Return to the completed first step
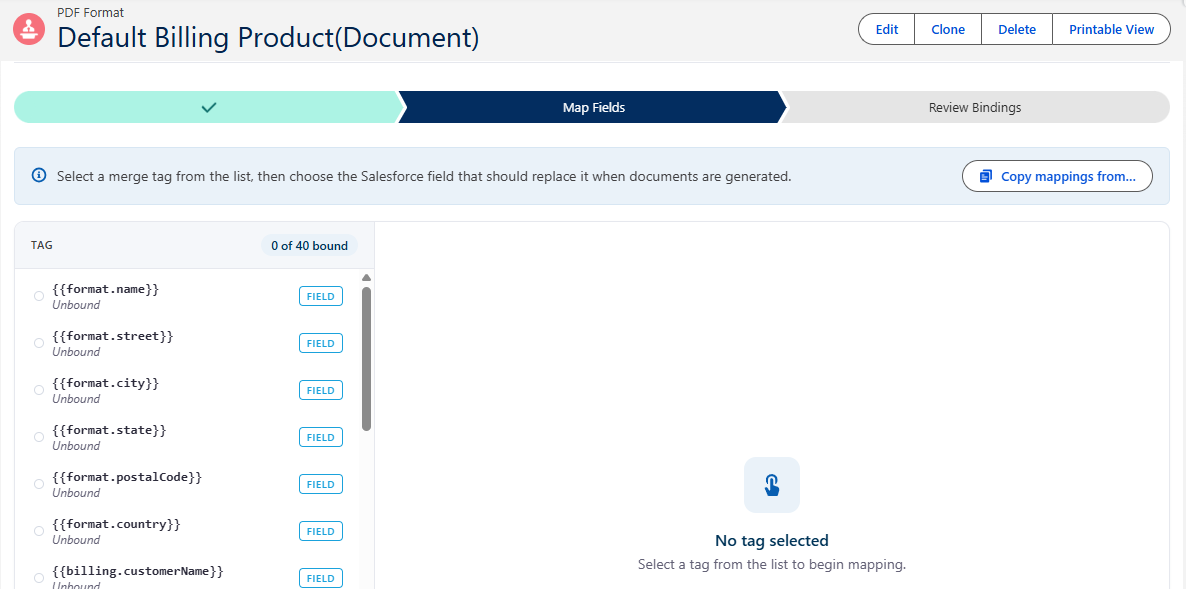 [x=209, y=107]
